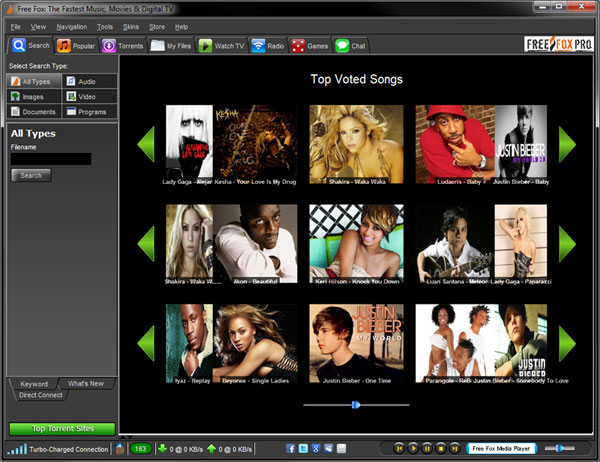Select All Types search type
The width and height of the screenshot is (600, 462).
point(34,82)
